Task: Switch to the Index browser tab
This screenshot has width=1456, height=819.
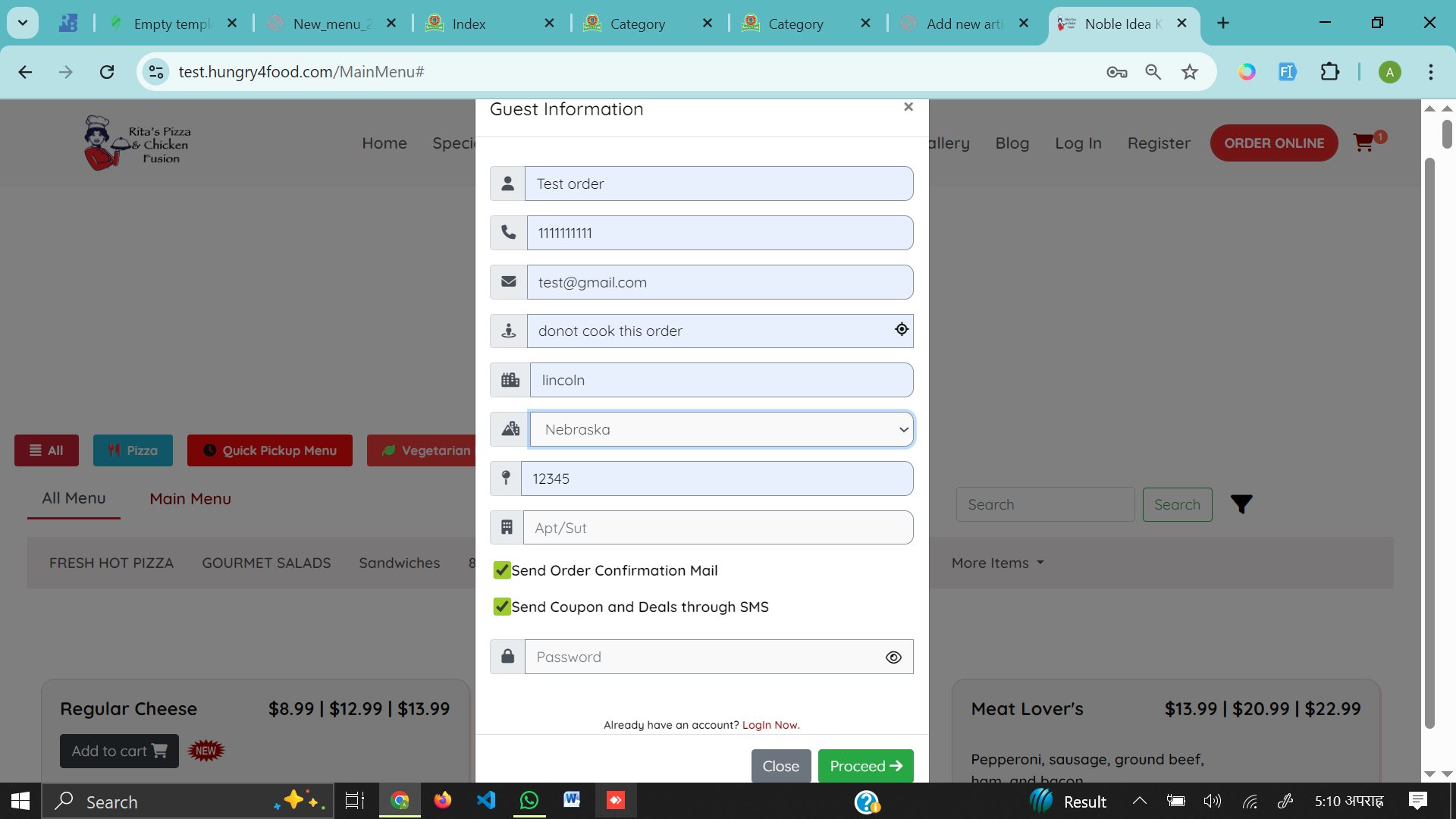Action: pyautogui.click(x=469, y=24)
